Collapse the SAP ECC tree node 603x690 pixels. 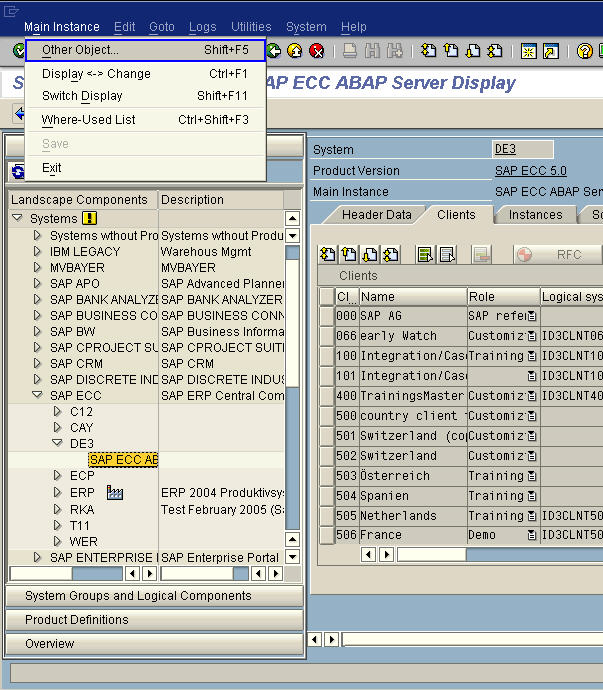(37, 395)
